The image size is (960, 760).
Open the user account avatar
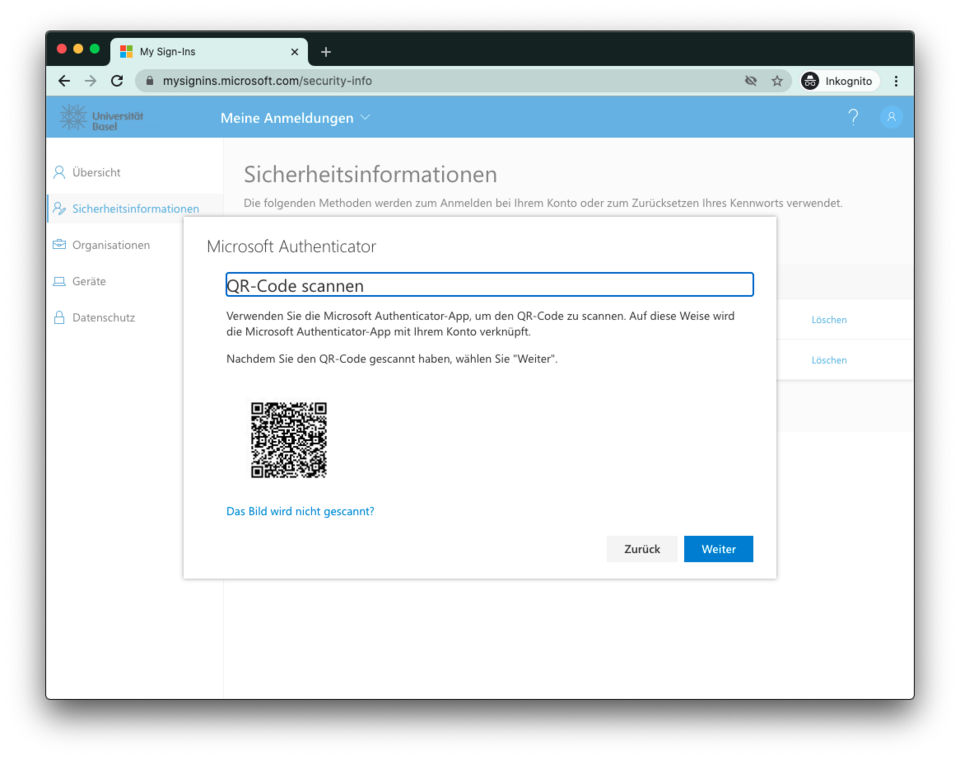point(890,117)
